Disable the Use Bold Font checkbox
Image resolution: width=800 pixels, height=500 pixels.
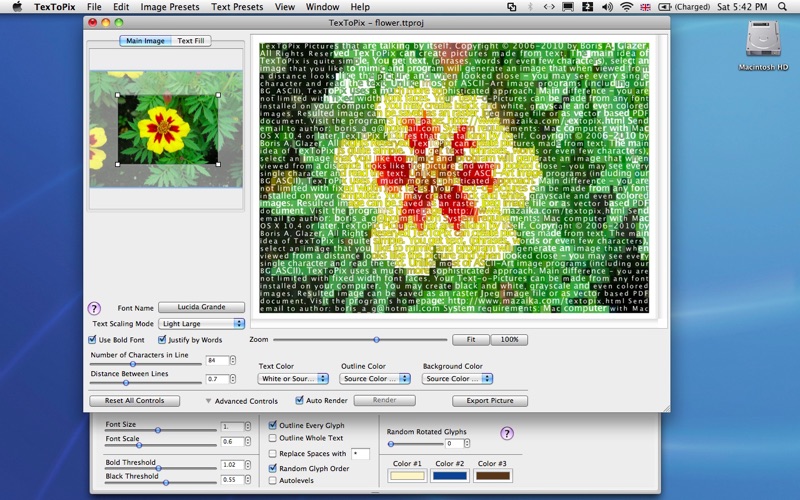93,340
